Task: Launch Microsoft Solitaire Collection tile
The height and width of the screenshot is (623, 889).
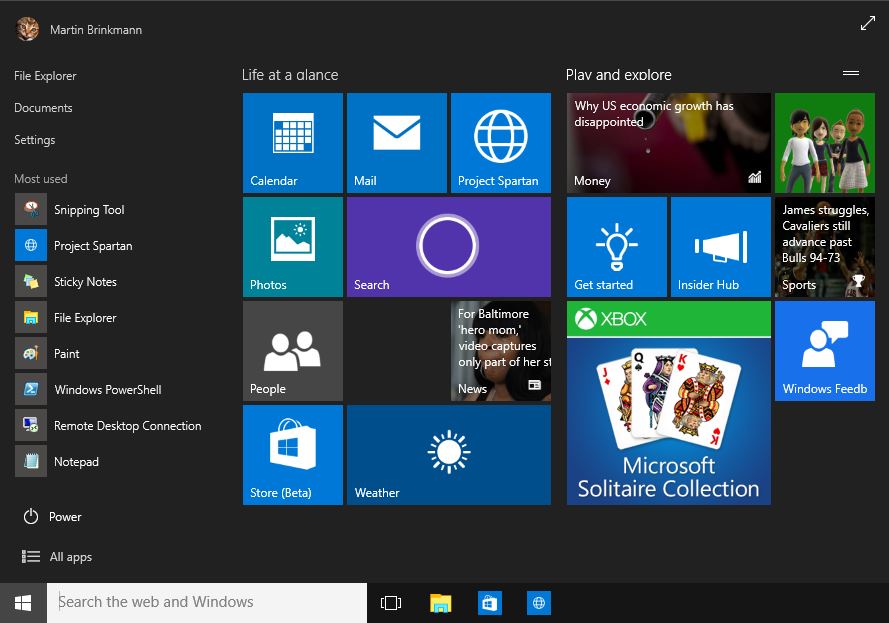Action: [668, 403]
